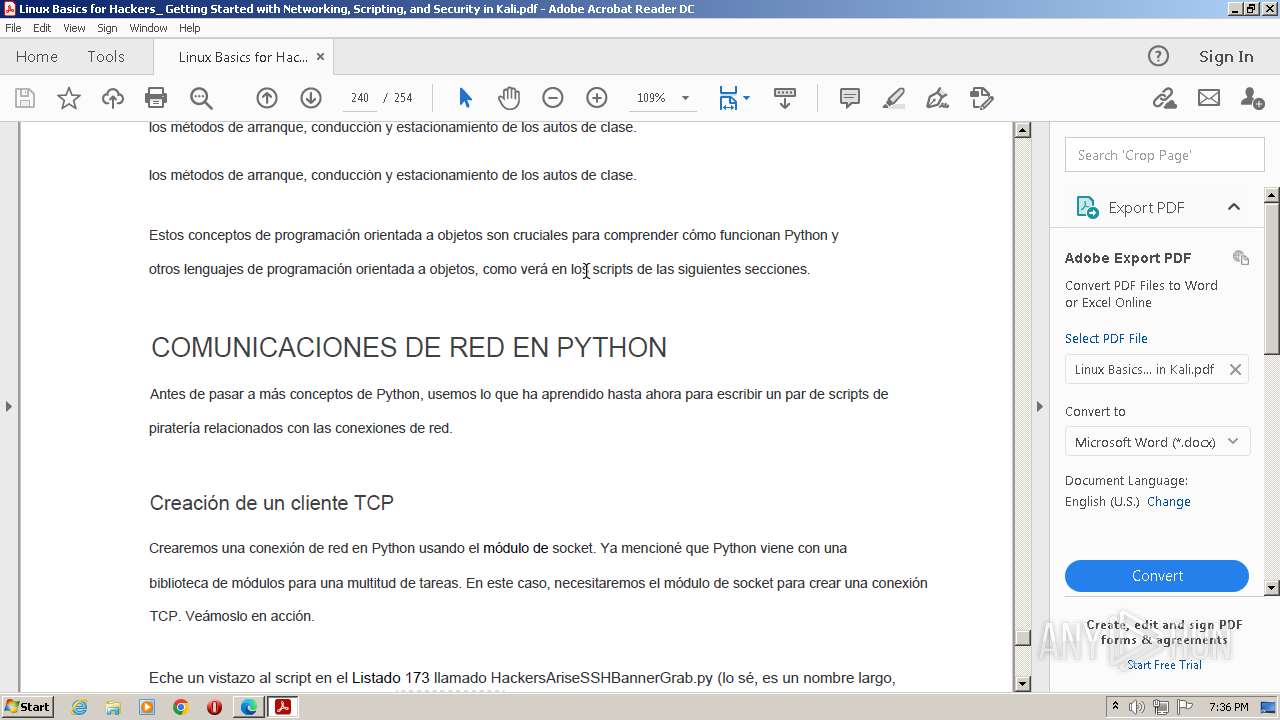Choose the Selection arrow tool

(465, 98)
